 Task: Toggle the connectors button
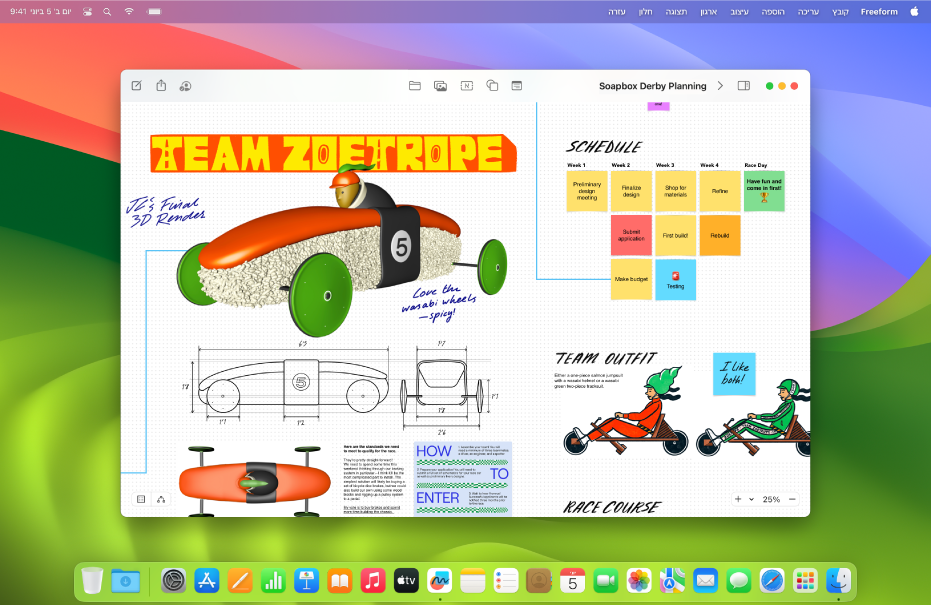(161, 499)
